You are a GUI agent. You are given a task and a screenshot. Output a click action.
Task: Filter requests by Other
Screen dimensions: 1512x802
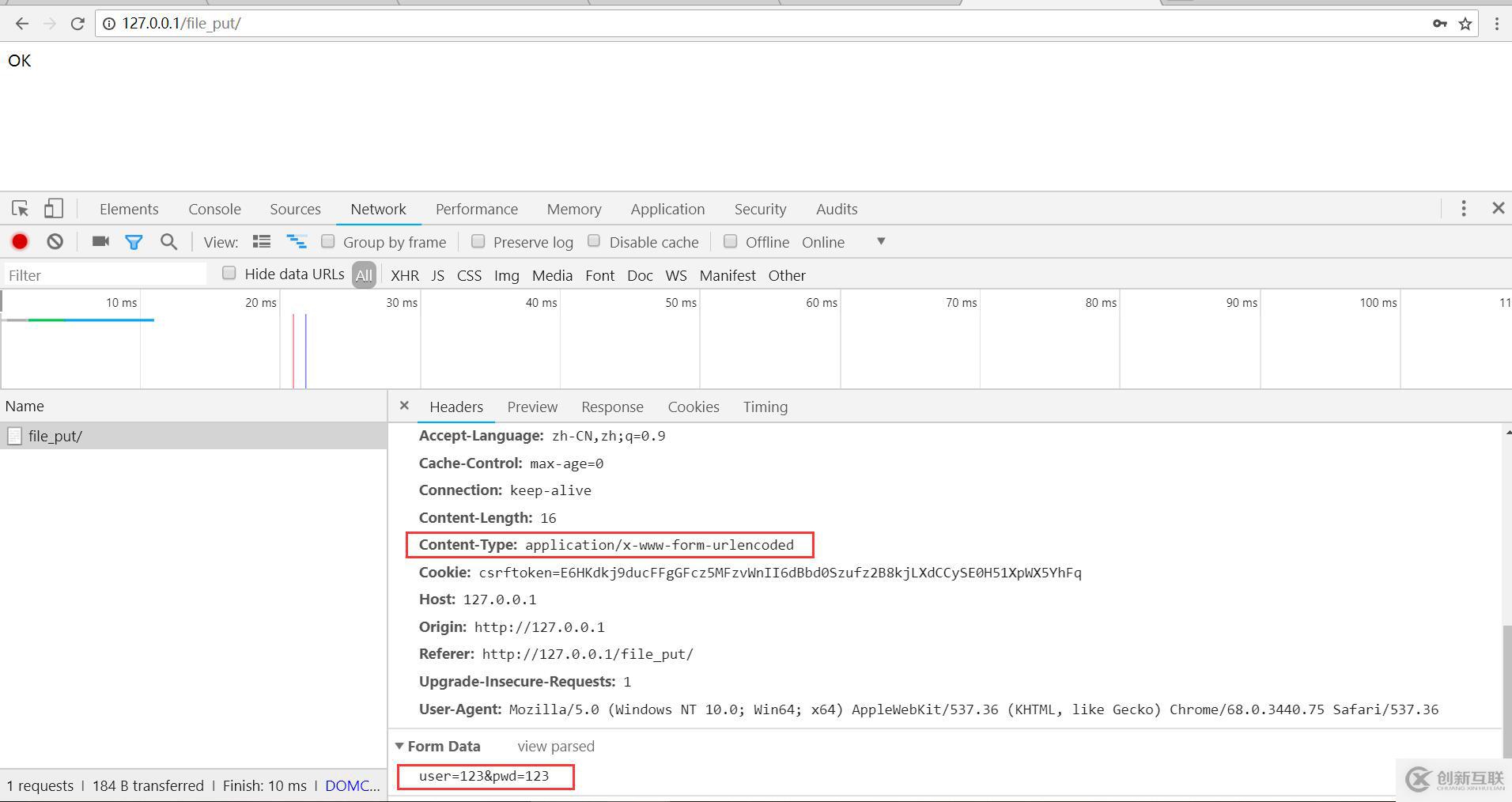click(787, 275)
